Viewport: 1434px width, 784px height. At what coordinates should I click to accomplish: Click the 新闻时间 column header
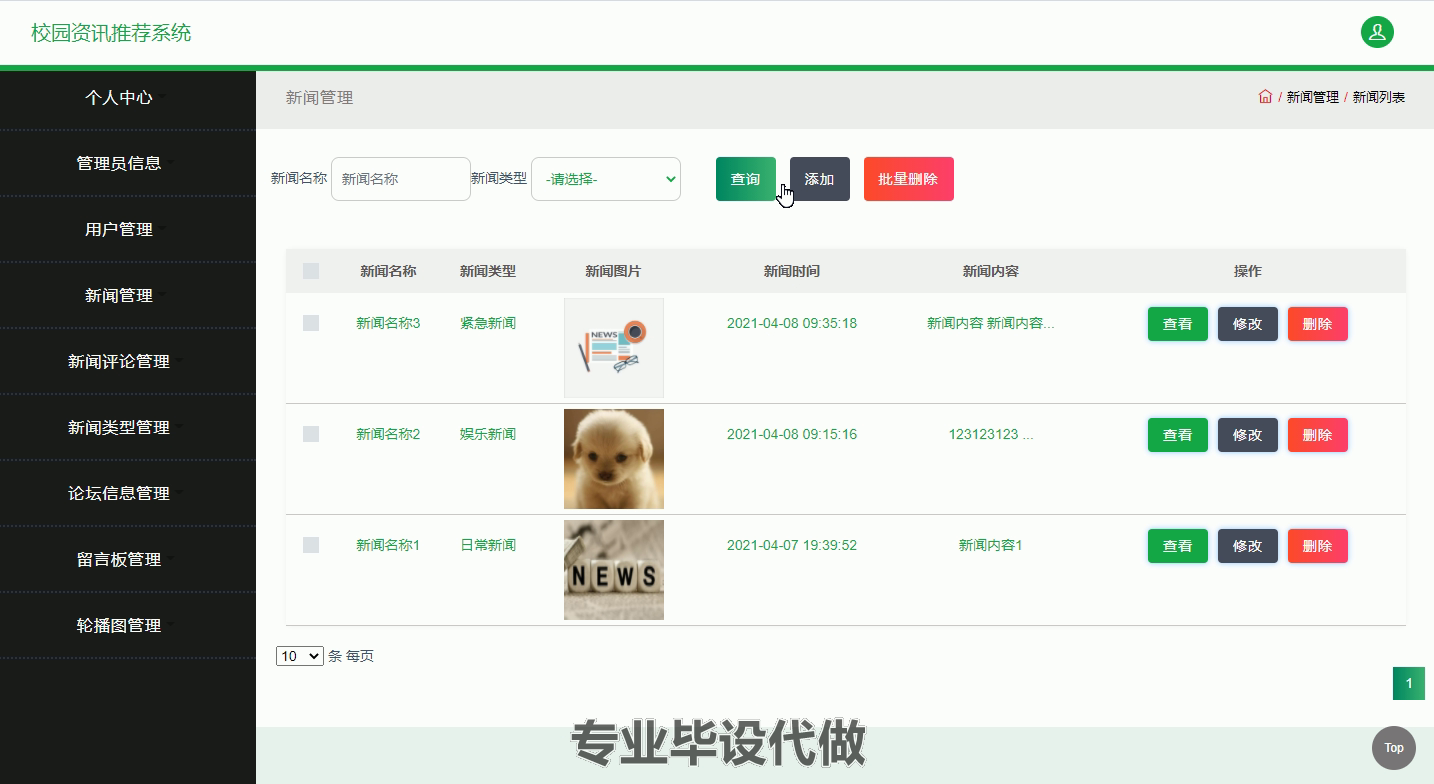point(792,271)
